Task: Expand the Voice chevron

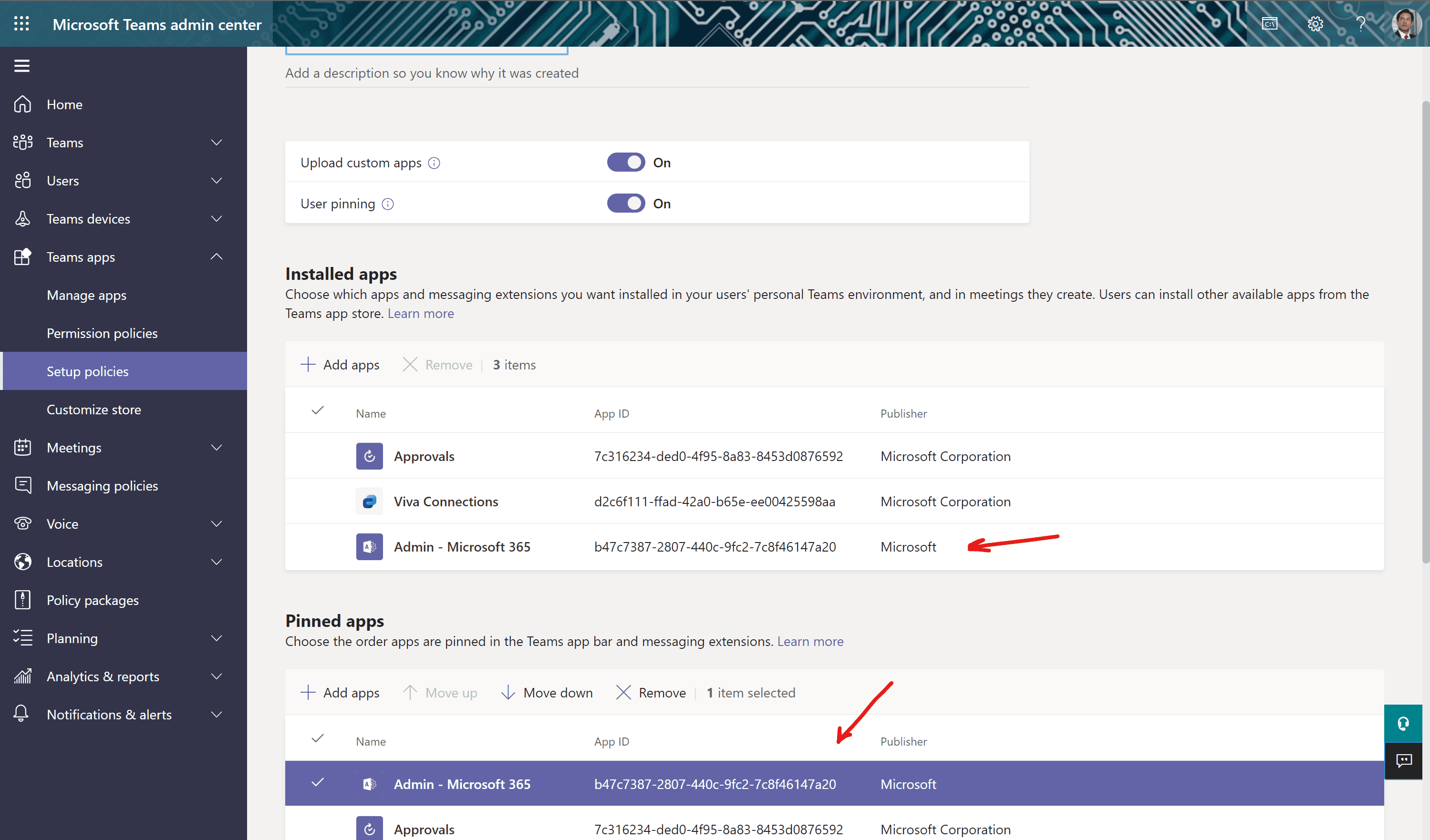Action: pyautogui.click(x=216, y=523)
